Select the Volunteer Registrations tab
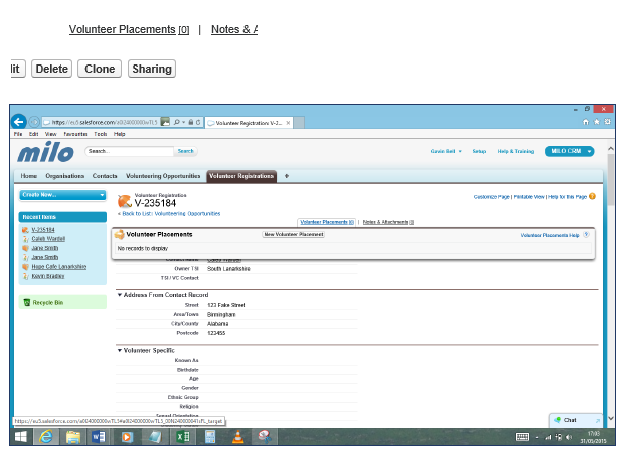 coord(242,176)
